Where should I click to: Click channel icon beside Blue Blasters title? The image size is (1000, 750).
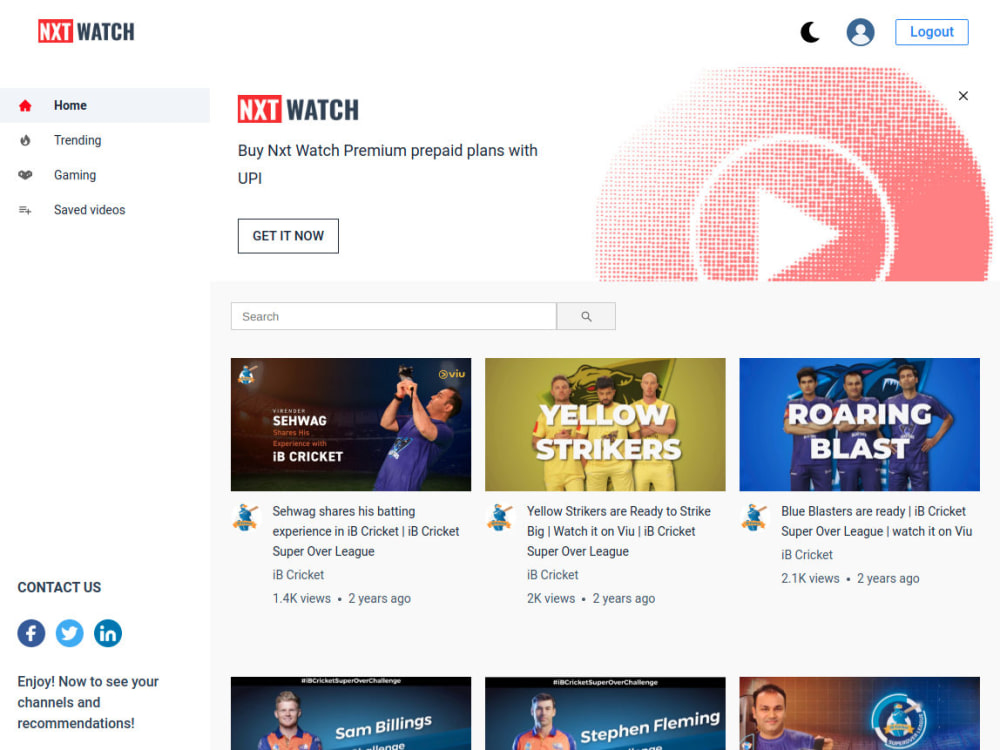click(x=754, y=517)
